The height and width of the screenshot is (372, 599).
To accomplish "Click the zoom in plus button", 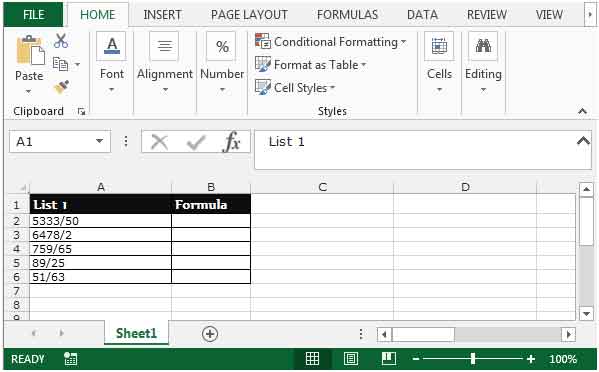I will pos(530,359).
